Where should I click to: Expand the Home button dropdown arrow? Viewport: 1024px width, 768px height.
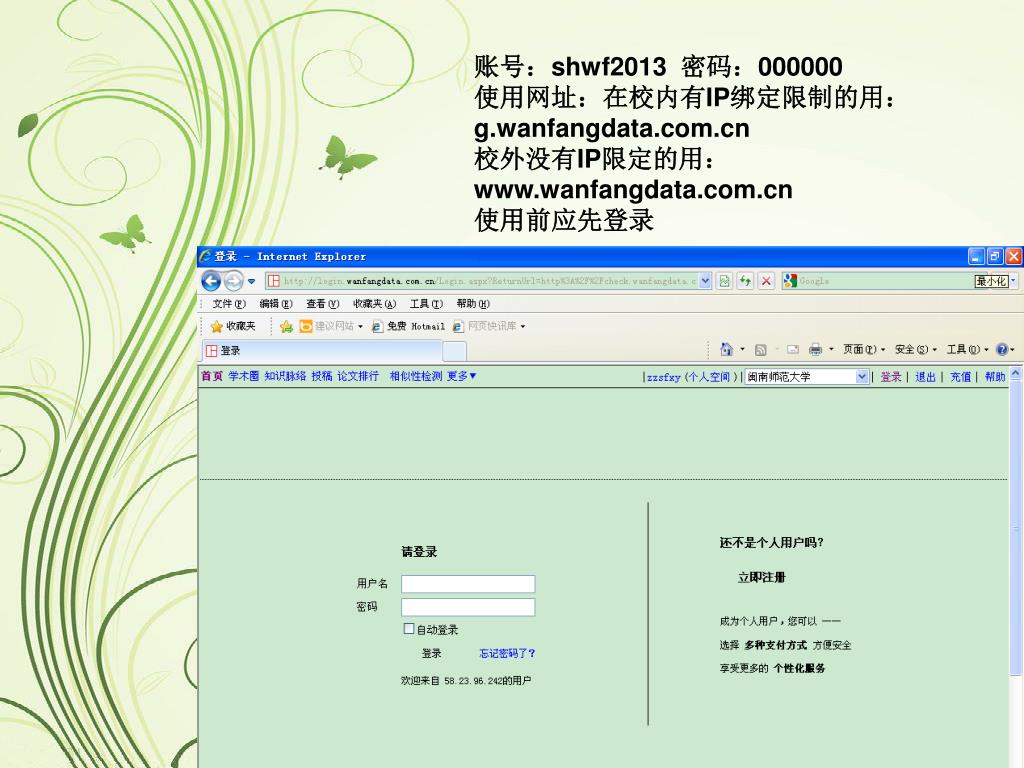click(743, 349)
